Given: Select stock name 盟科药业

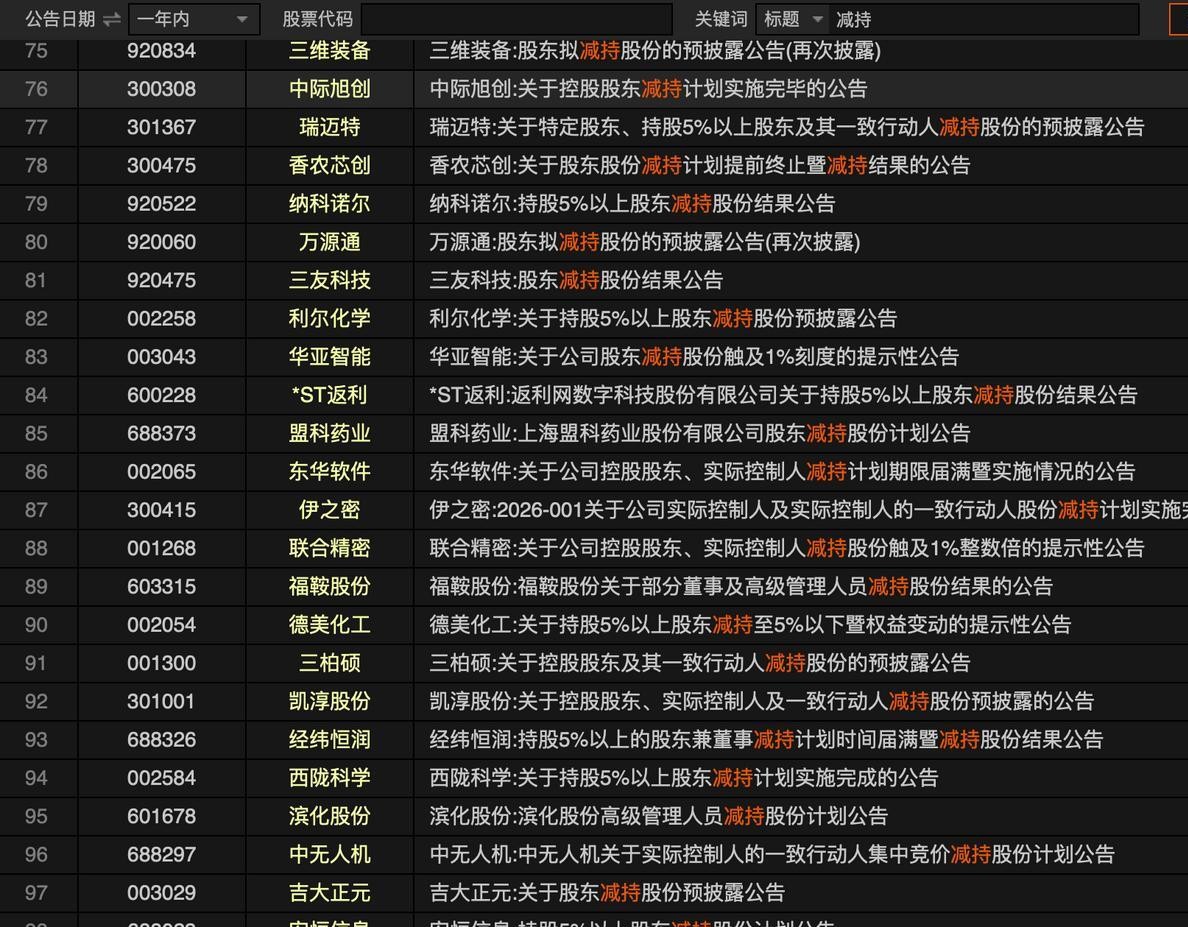Looking at the screenshot, I should [330, 433].
